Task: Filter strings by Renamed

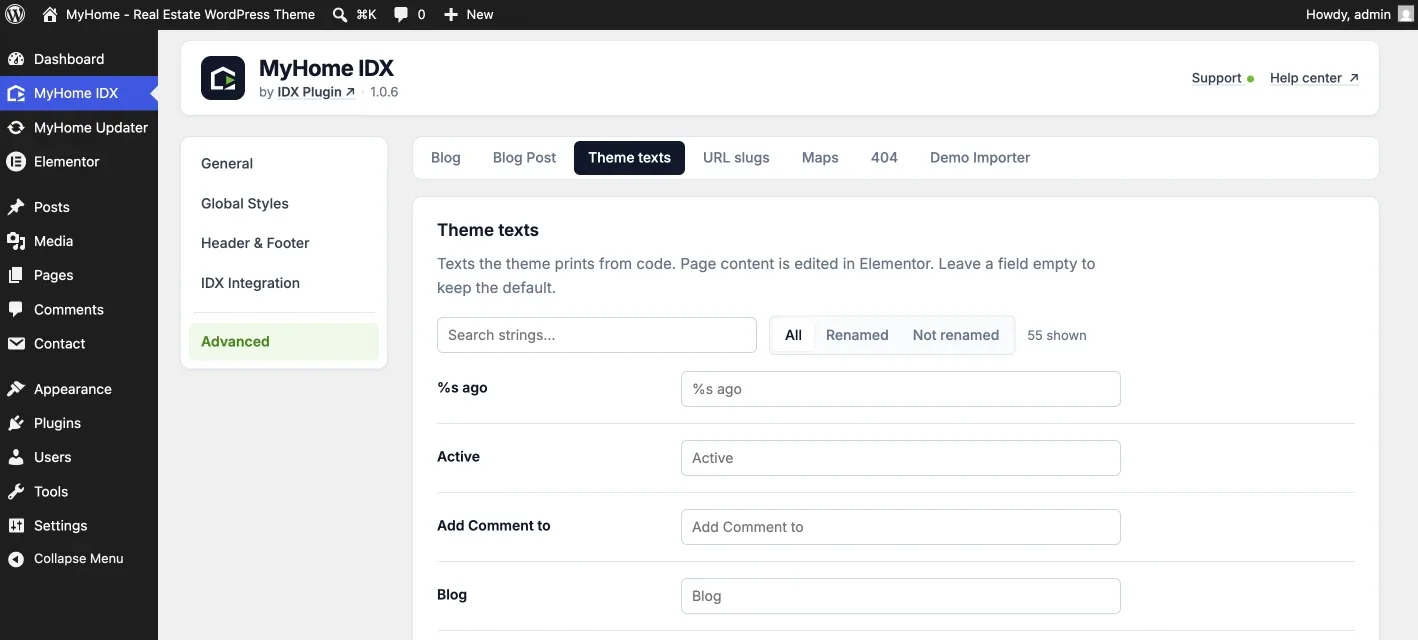Action: pyautogui.click(x=857, y=335)
